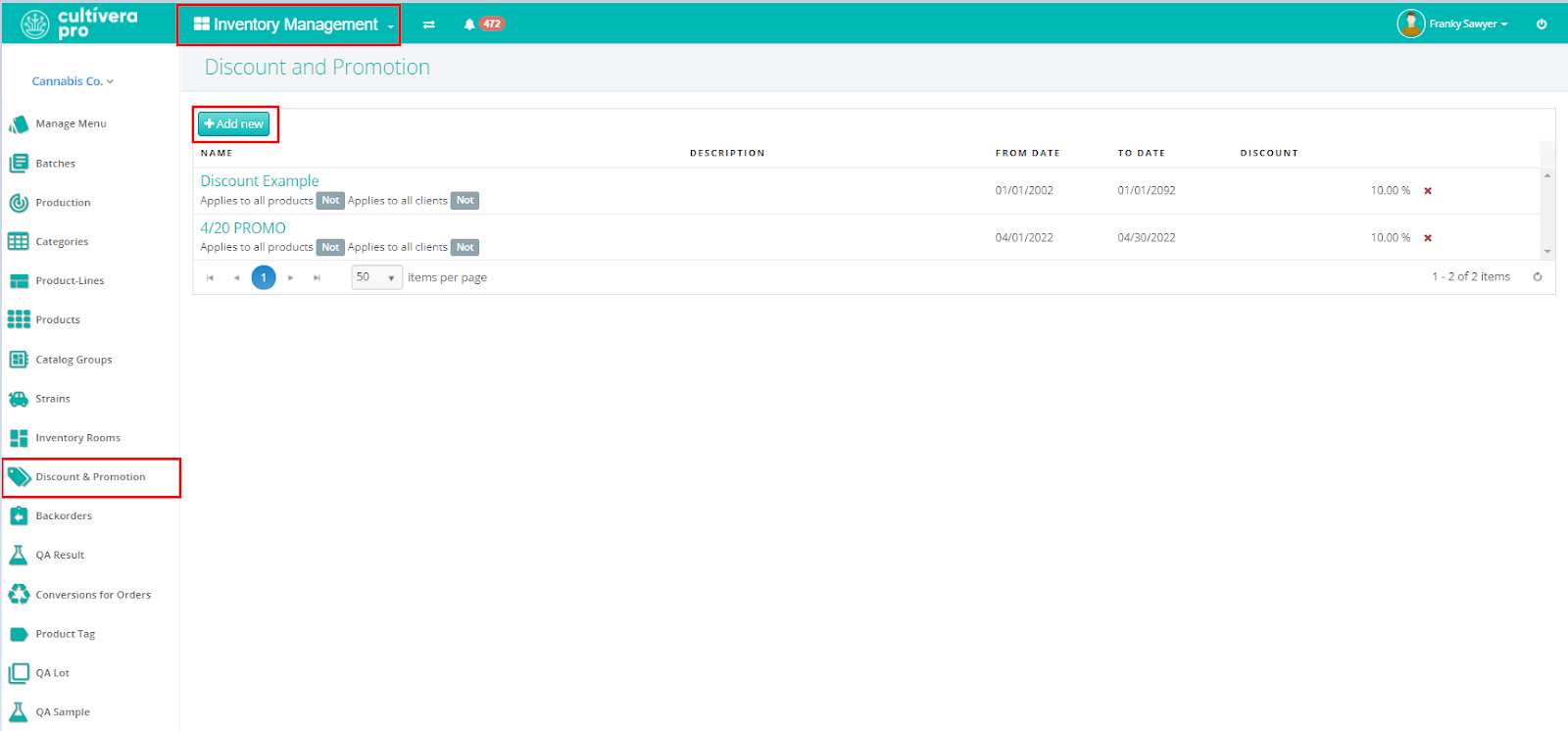Image resolution: width=1568 pixels, height=731 pixels.
Task: Select page 1 in pager
Action: tap(264, 278)
